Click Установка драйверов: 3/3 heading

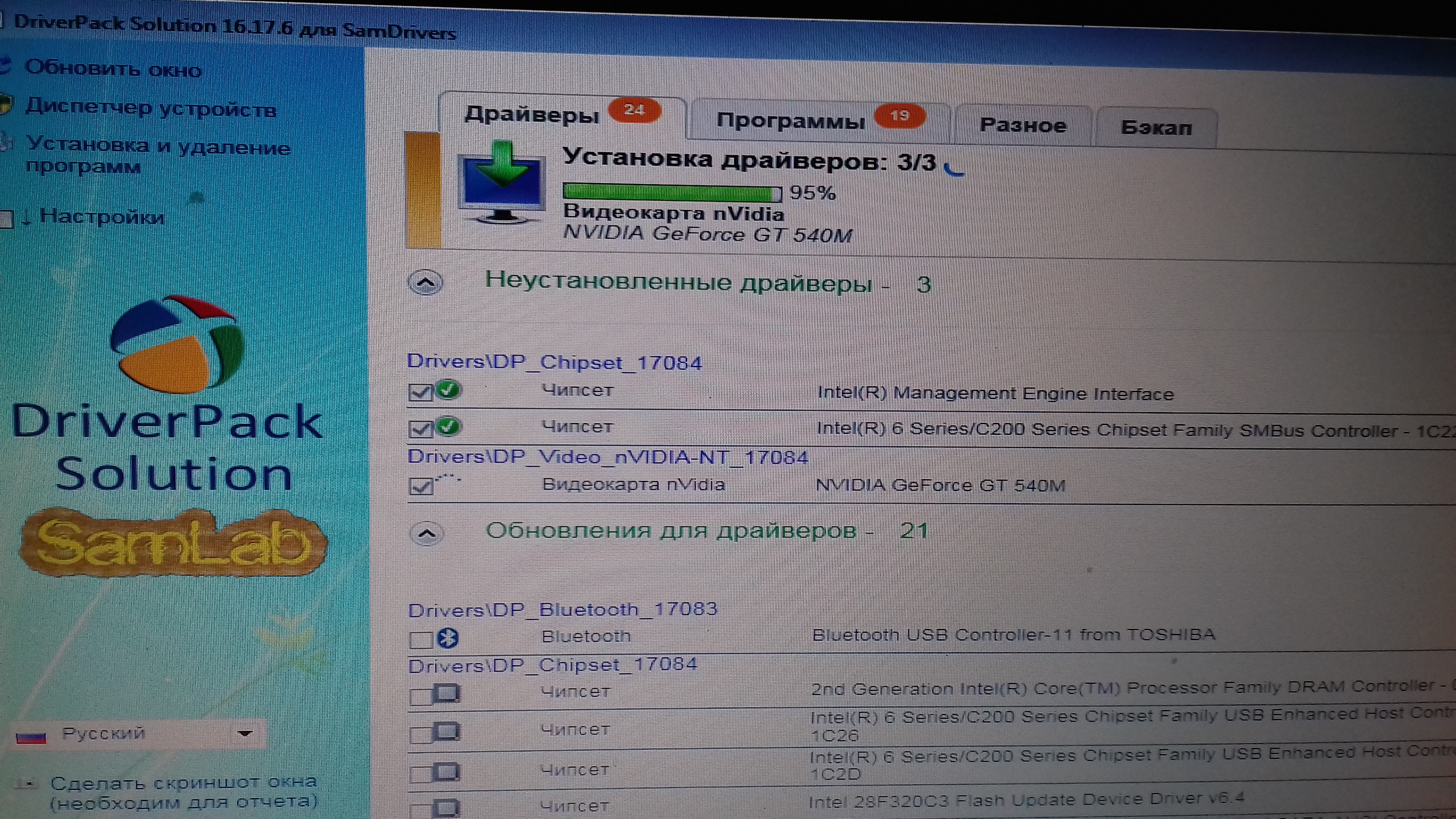pyautogui.click(x=749, y=159)
